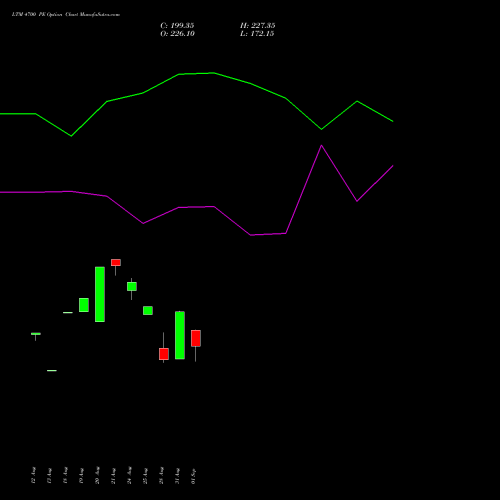The width and height of the screenshot is (500, 500).
Task: Click the green candle above 25 Aug
Action: tap(148, 310)
